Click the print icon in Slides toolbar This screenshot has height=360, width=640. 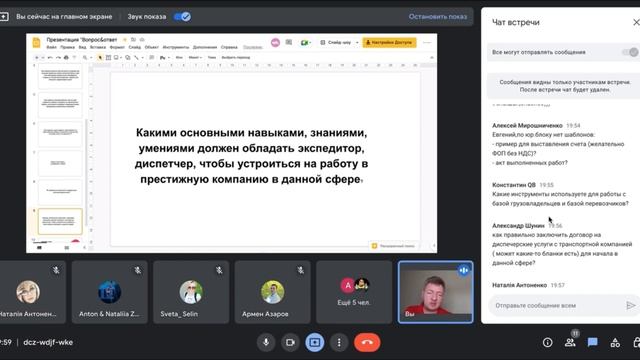tap(66, 58)
